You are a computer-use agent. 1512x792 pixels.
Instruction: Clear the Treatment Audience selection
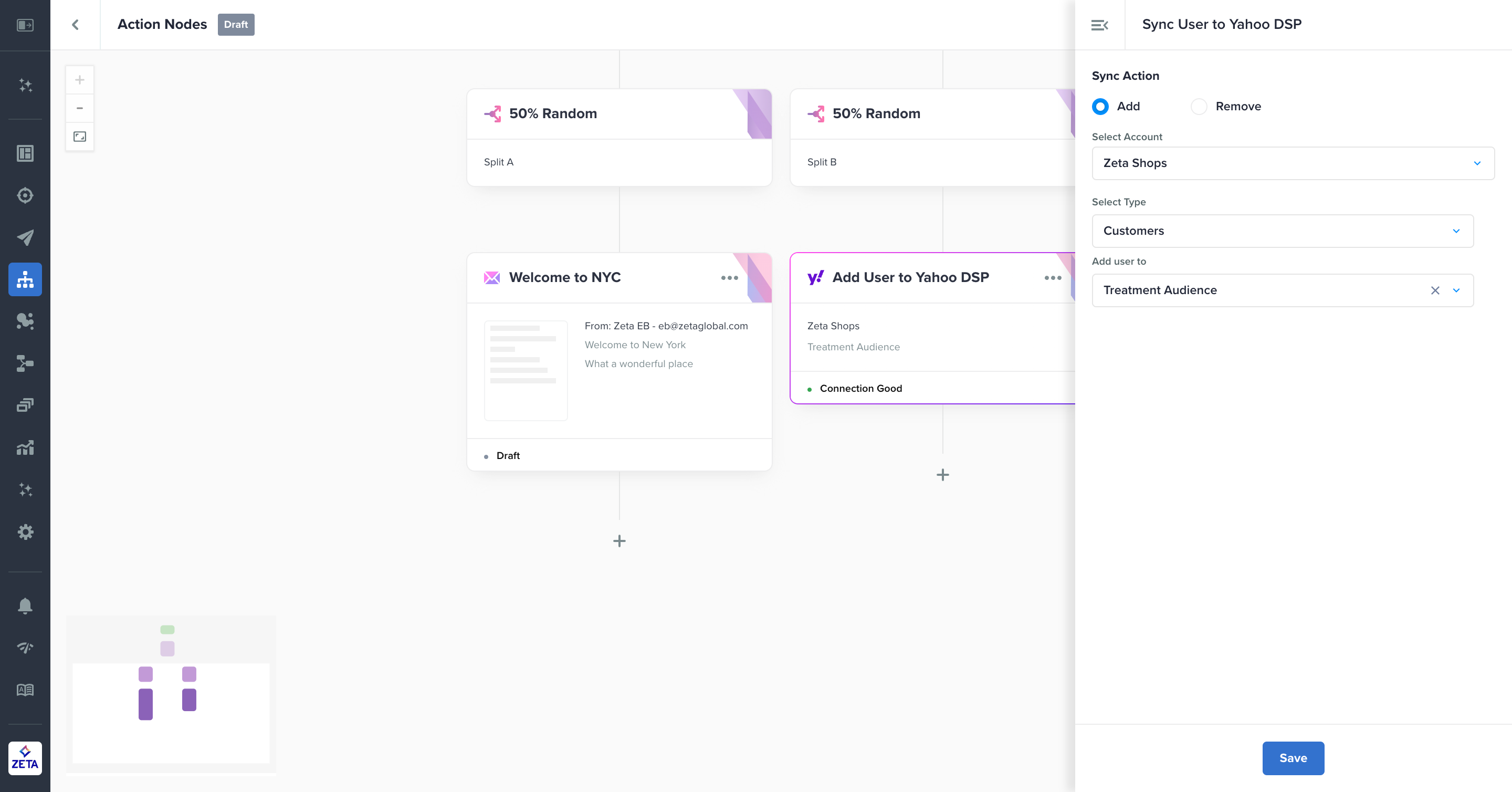(1435, 290)
